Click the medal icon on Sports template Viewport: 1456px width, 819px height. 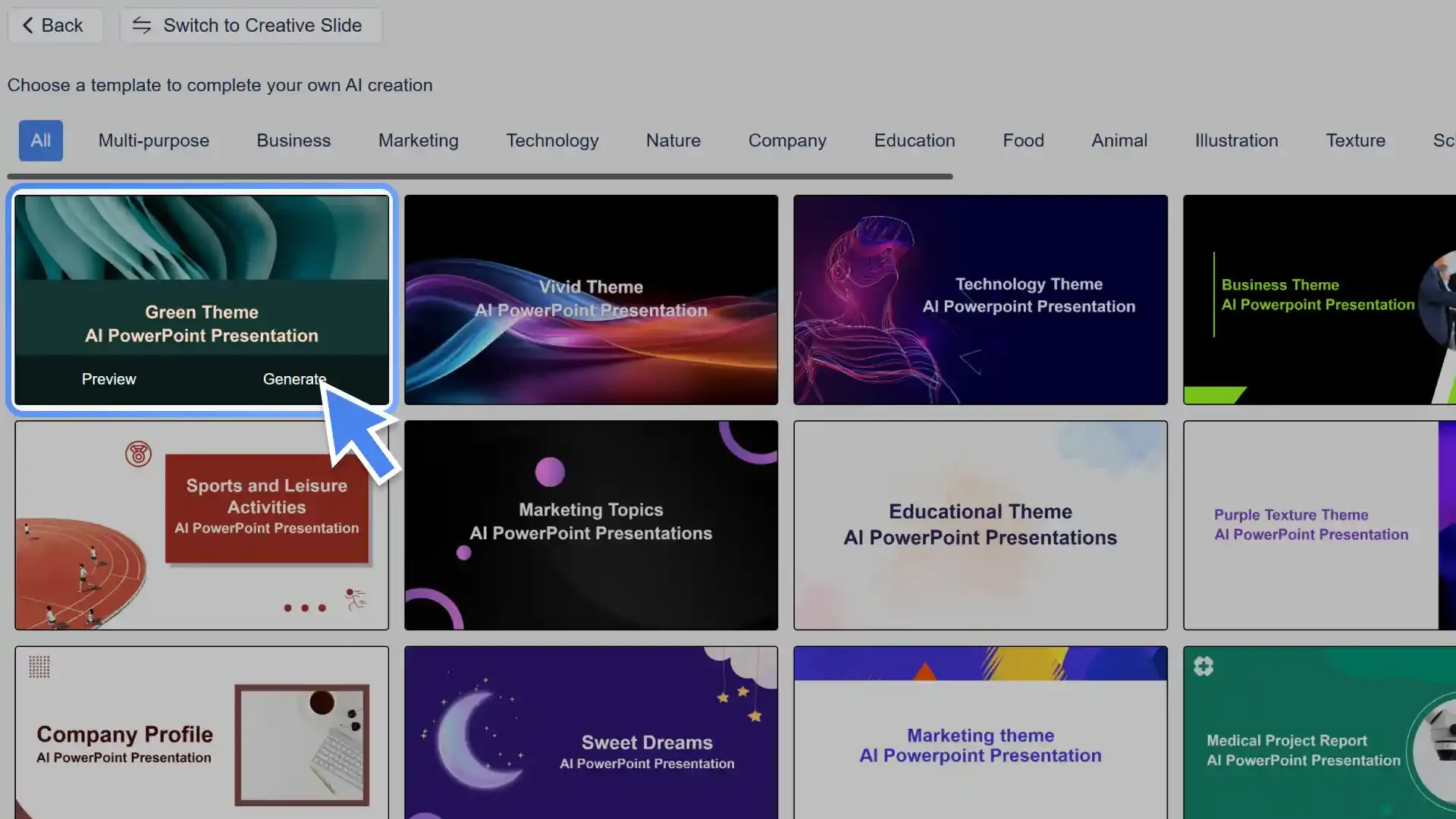tap(137, 454)
